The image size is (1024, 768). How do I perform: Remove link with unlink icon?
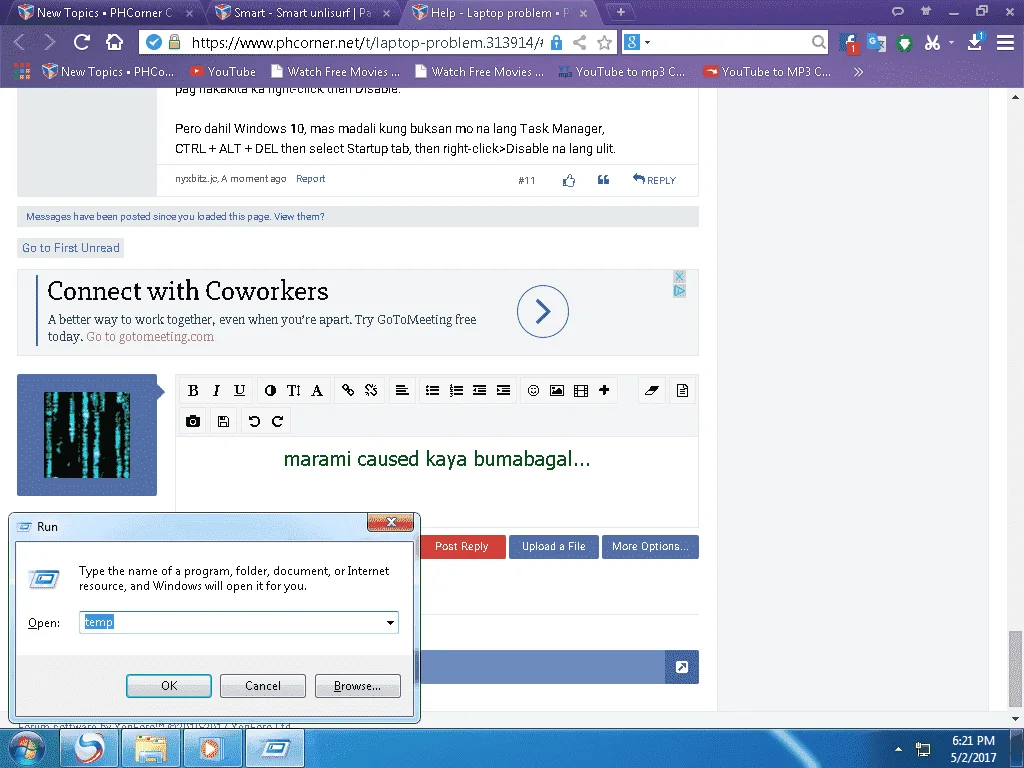point(371,391)
